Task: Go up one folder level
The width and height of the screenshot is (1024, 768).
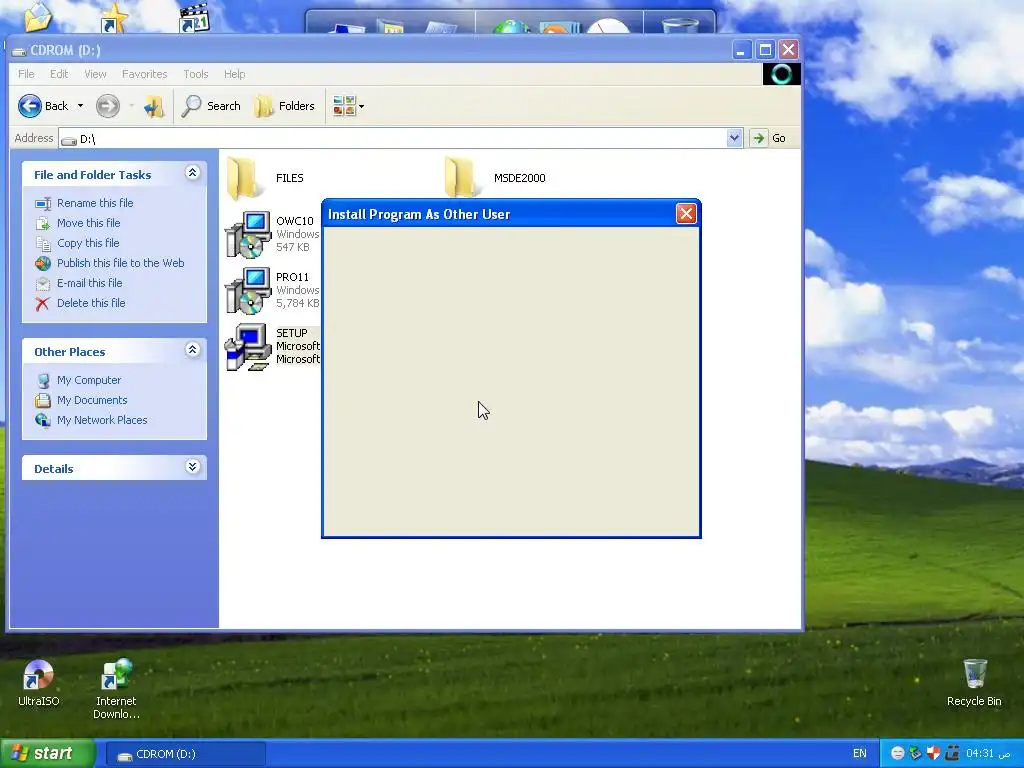Action: pyautogui.click(x=154, y=106)
